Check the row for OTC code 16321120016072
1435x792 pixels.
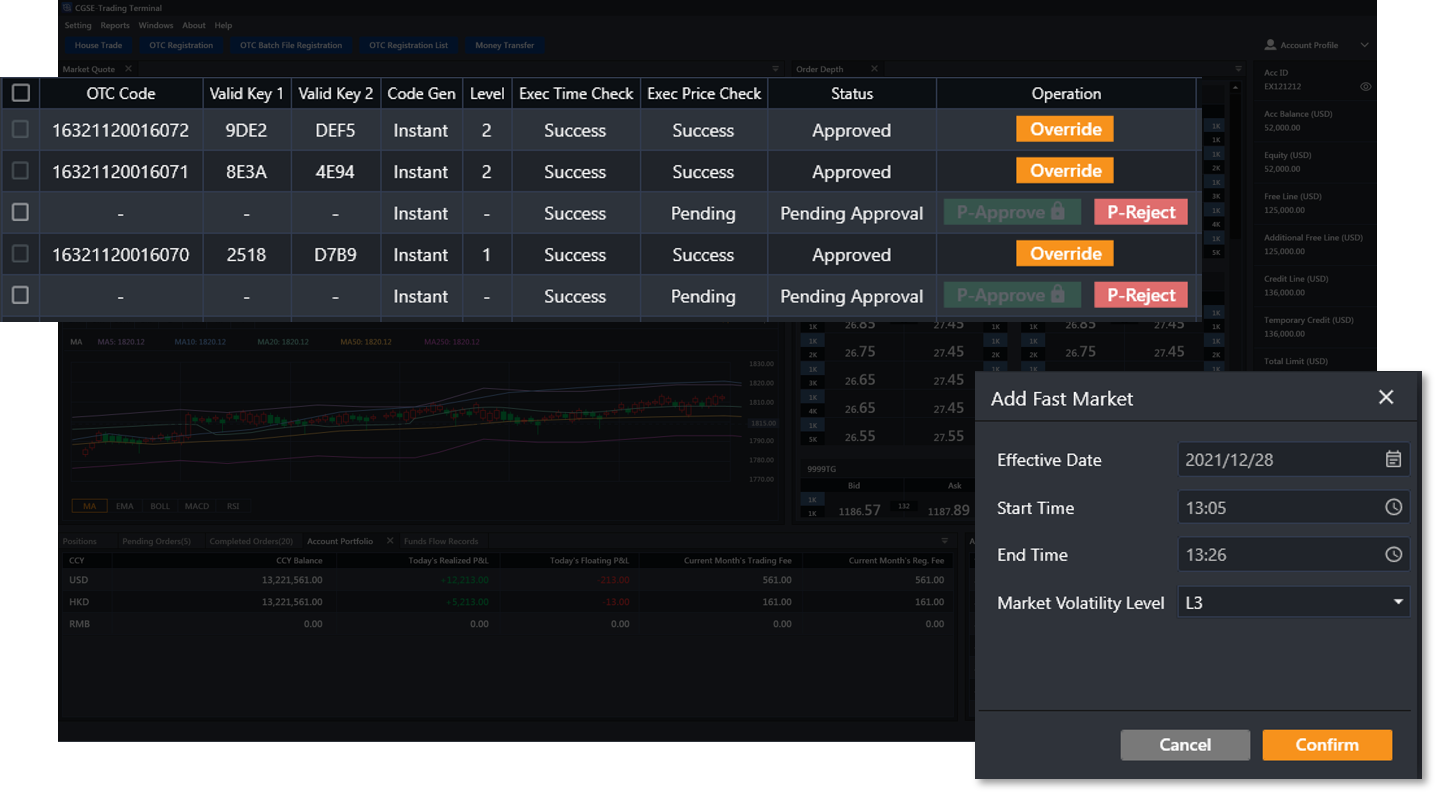pyautogui.click(x=20, y=130)
